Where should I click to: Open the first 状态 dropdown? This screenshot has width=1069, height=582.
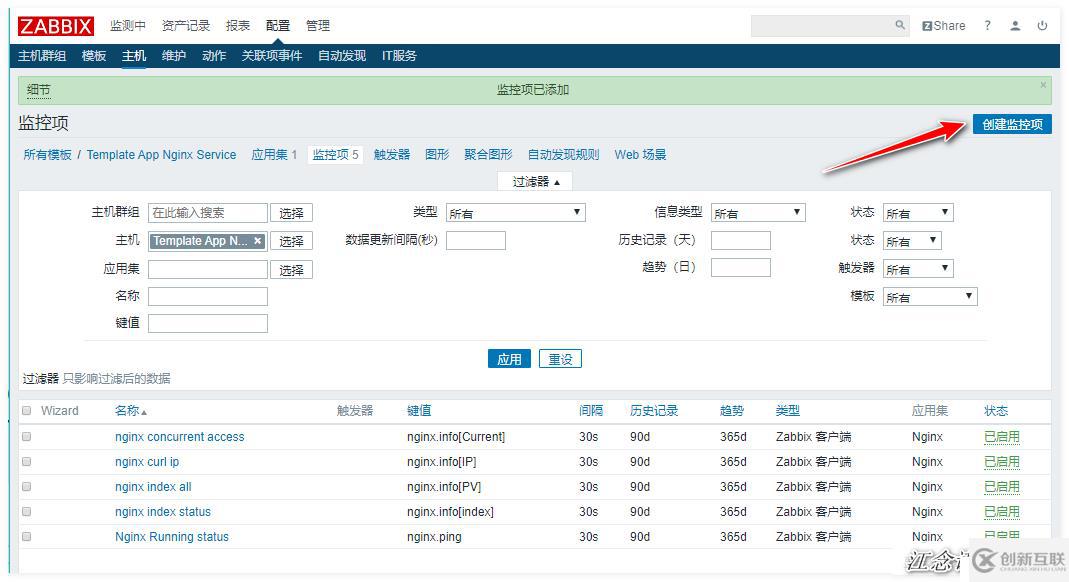(x=918, y=213)
